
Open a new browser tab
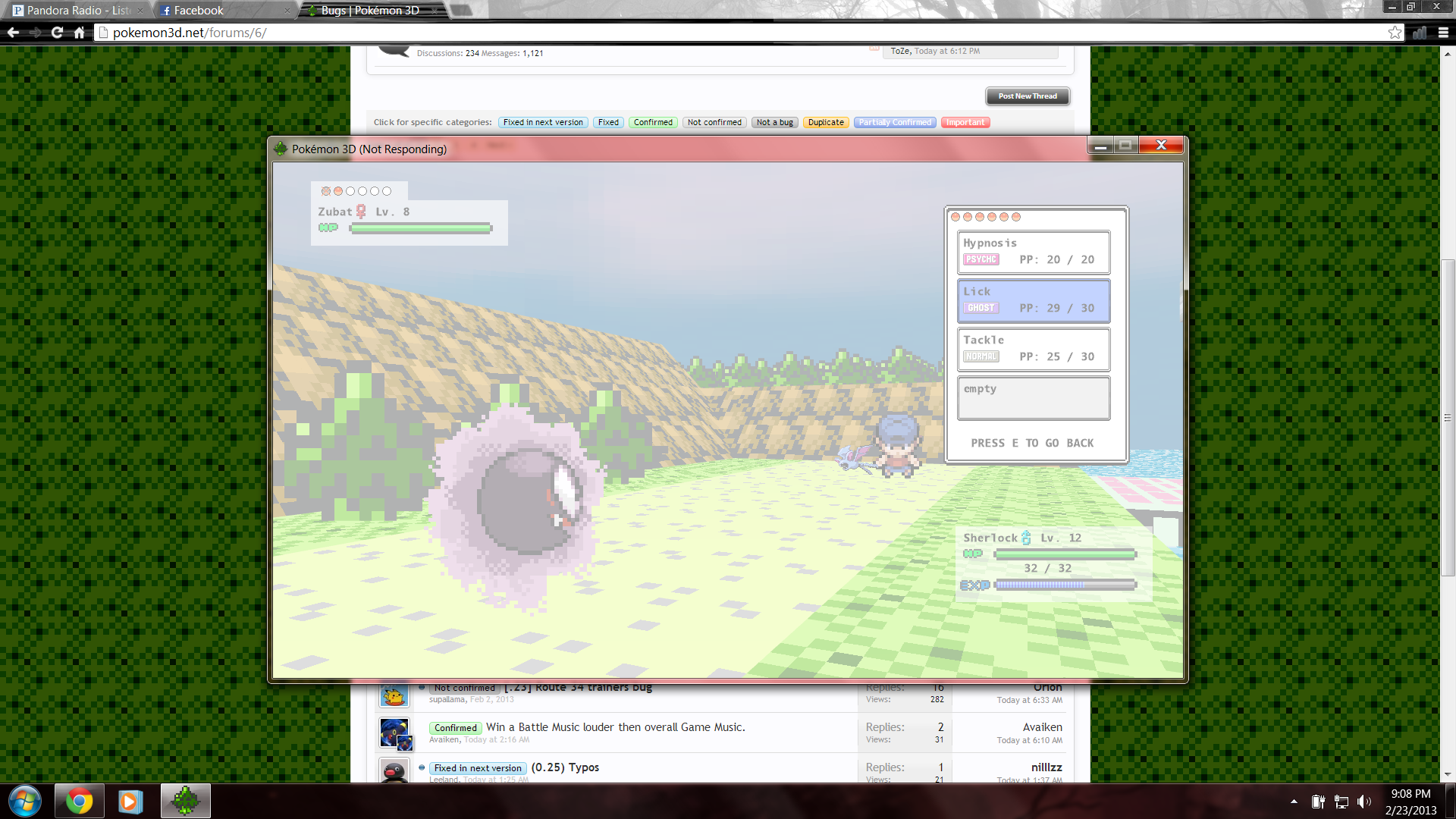[x=461, y=11]
